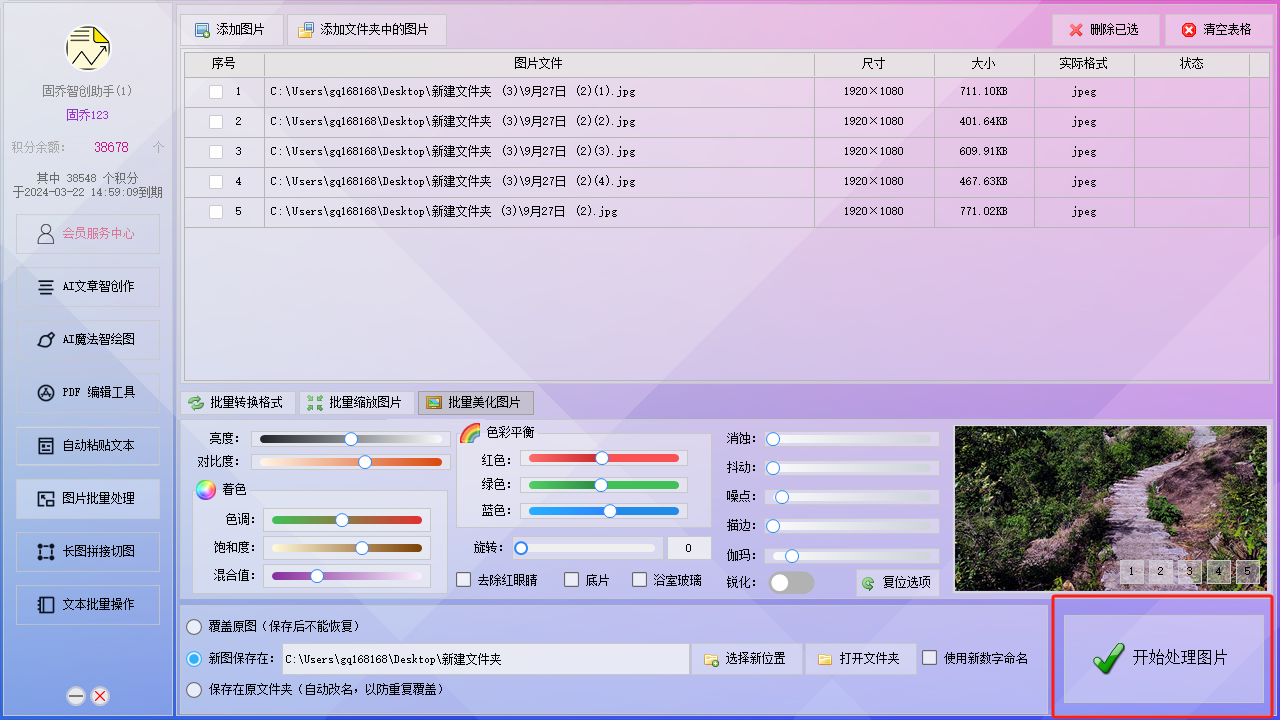
Task: Select 图片批量处理 in sidebar
Action: [88, 499]
